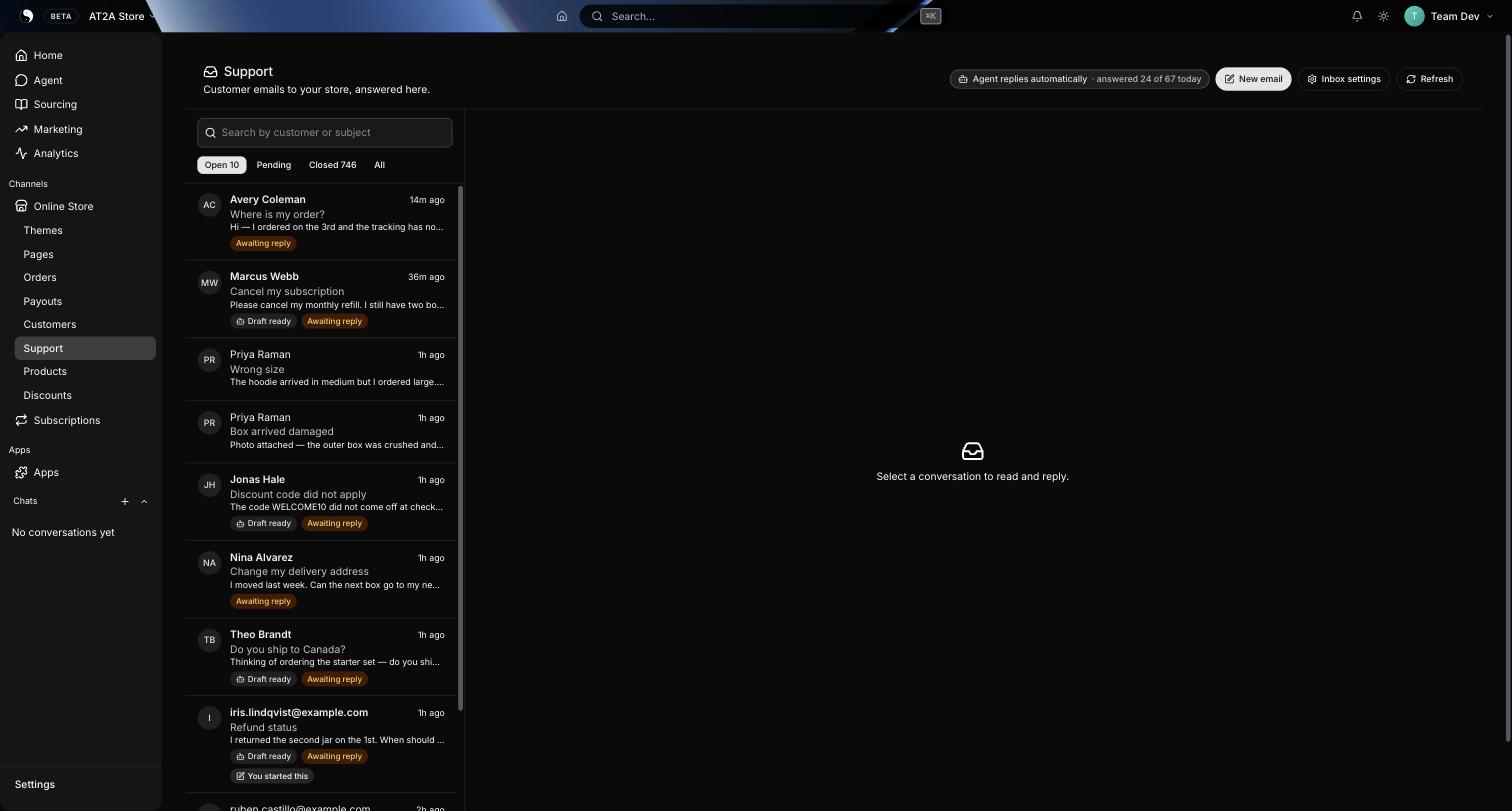Open Jonas Hale's Discount code email
This screenshot has width=1512, height=811.
(321, 502)
